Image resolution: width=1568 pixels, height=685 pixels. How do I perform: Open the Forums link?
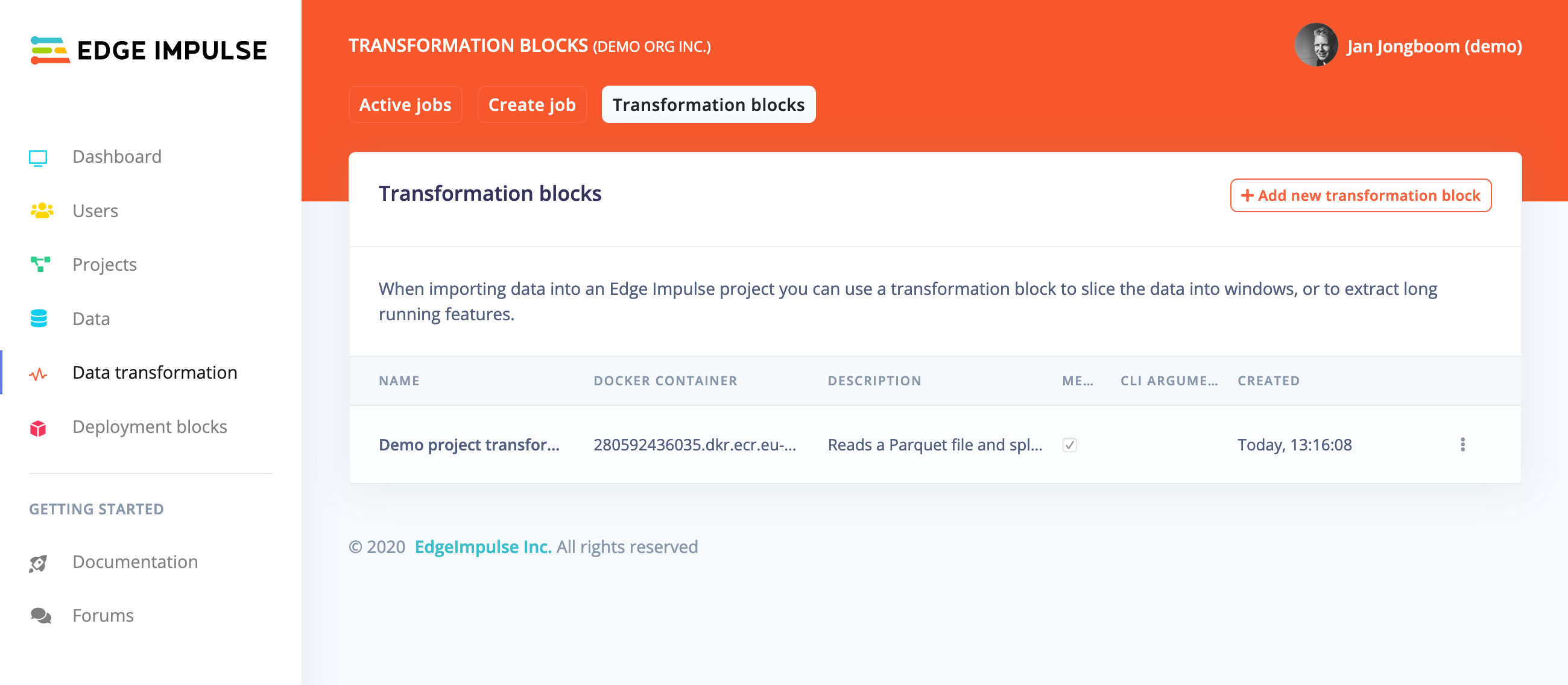click(x=103, y=615)
